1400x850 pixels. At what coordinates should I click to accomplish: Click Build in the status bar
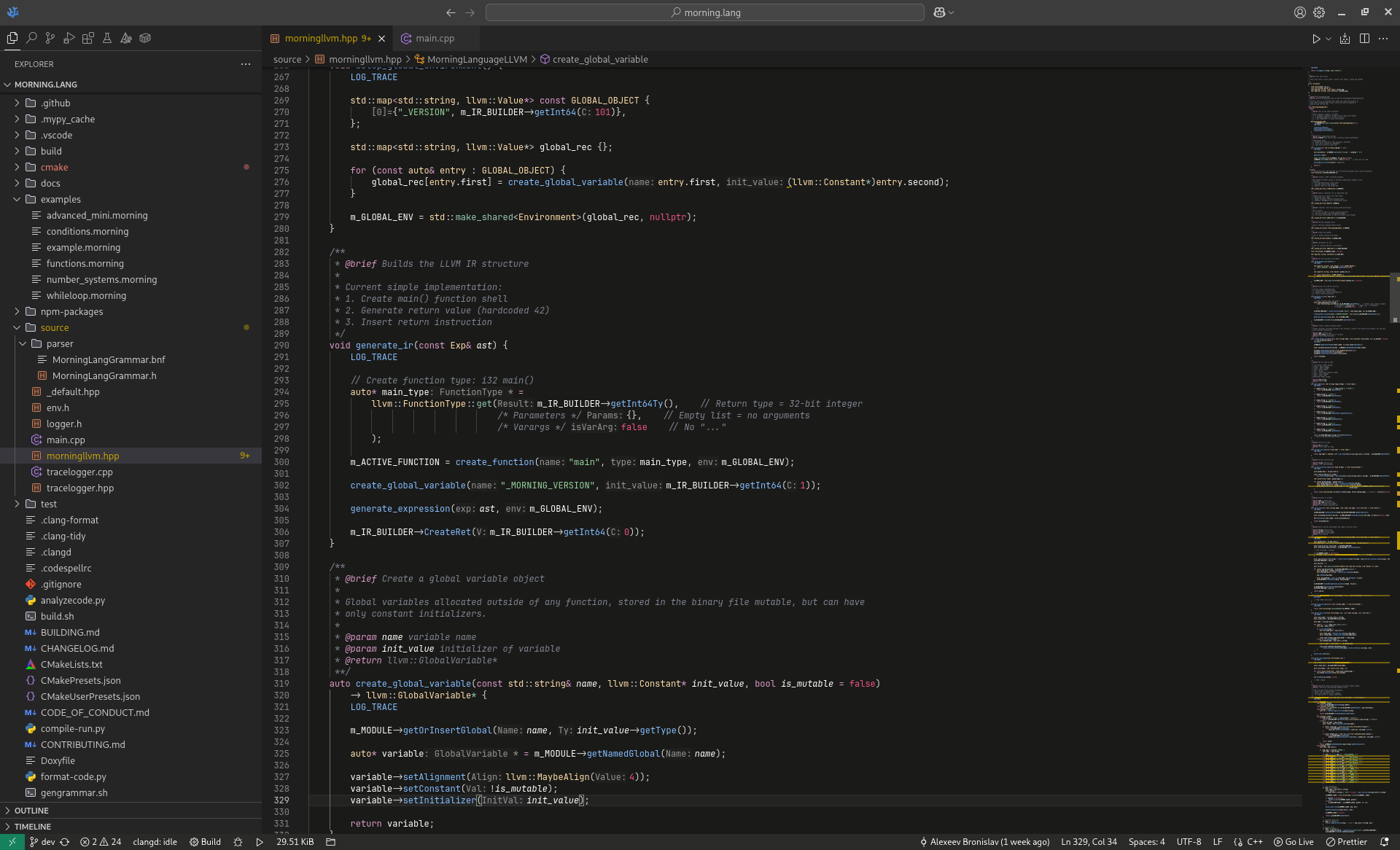pyautogui.click(x=205, y=842)
